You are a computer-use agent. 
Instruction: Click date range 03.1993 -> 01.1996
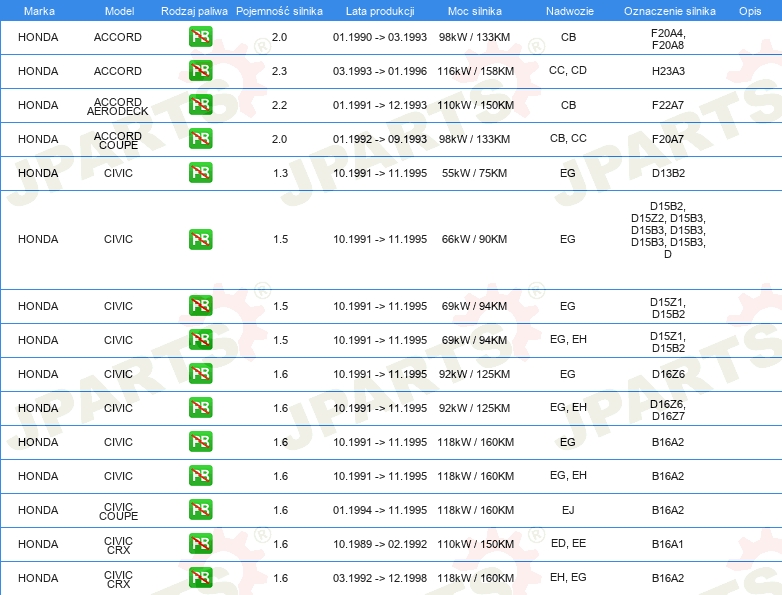(x=380, y=71)
